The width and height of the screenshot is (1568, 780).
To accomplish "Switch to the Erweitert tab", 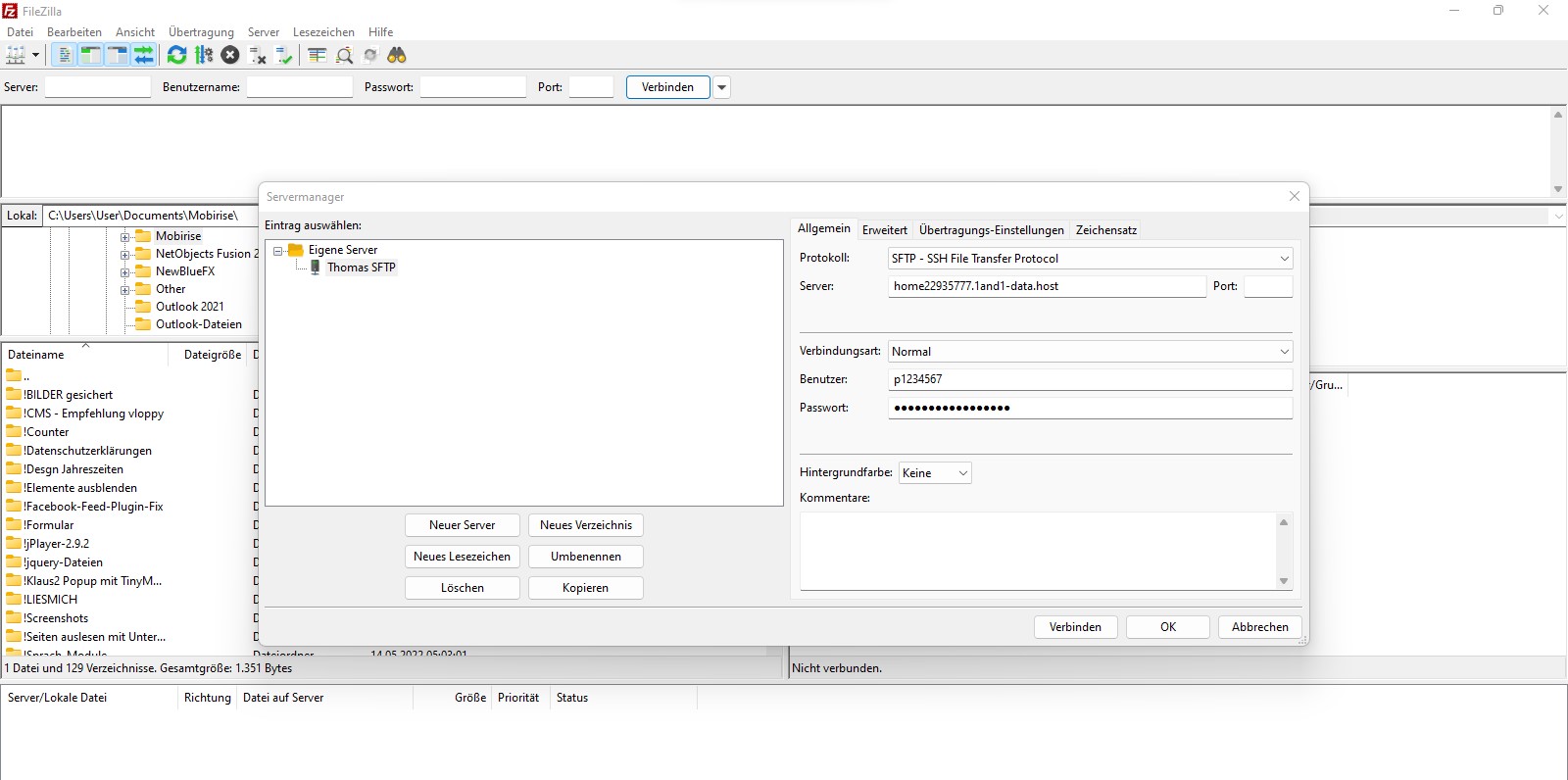I will point(884,230).
